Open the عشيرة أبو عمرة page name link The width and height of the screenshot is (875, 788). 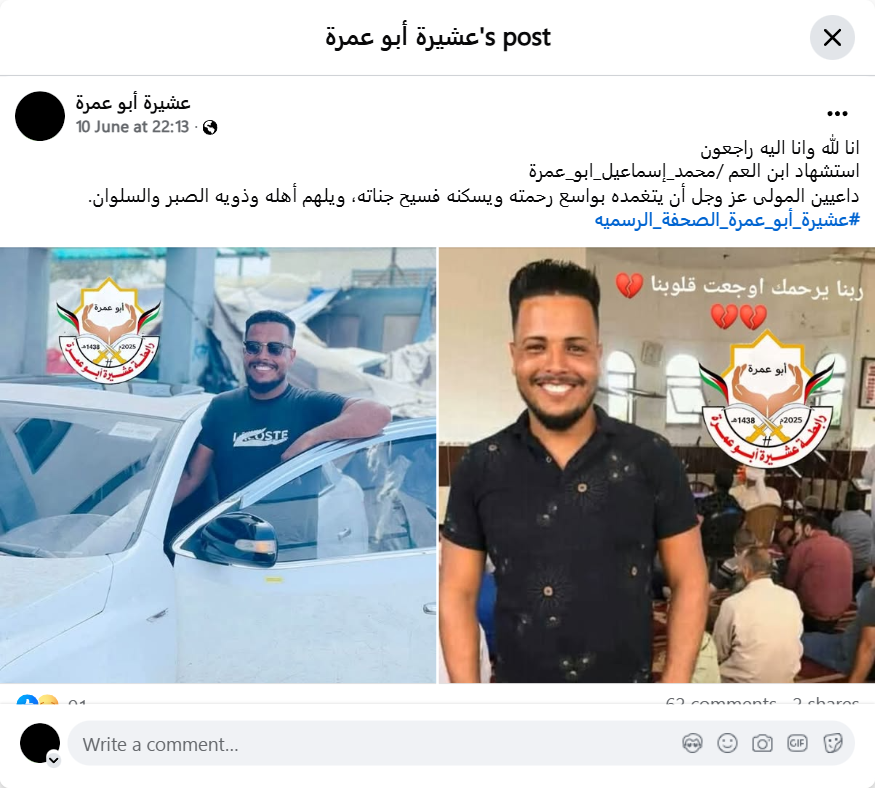(133, 103)
